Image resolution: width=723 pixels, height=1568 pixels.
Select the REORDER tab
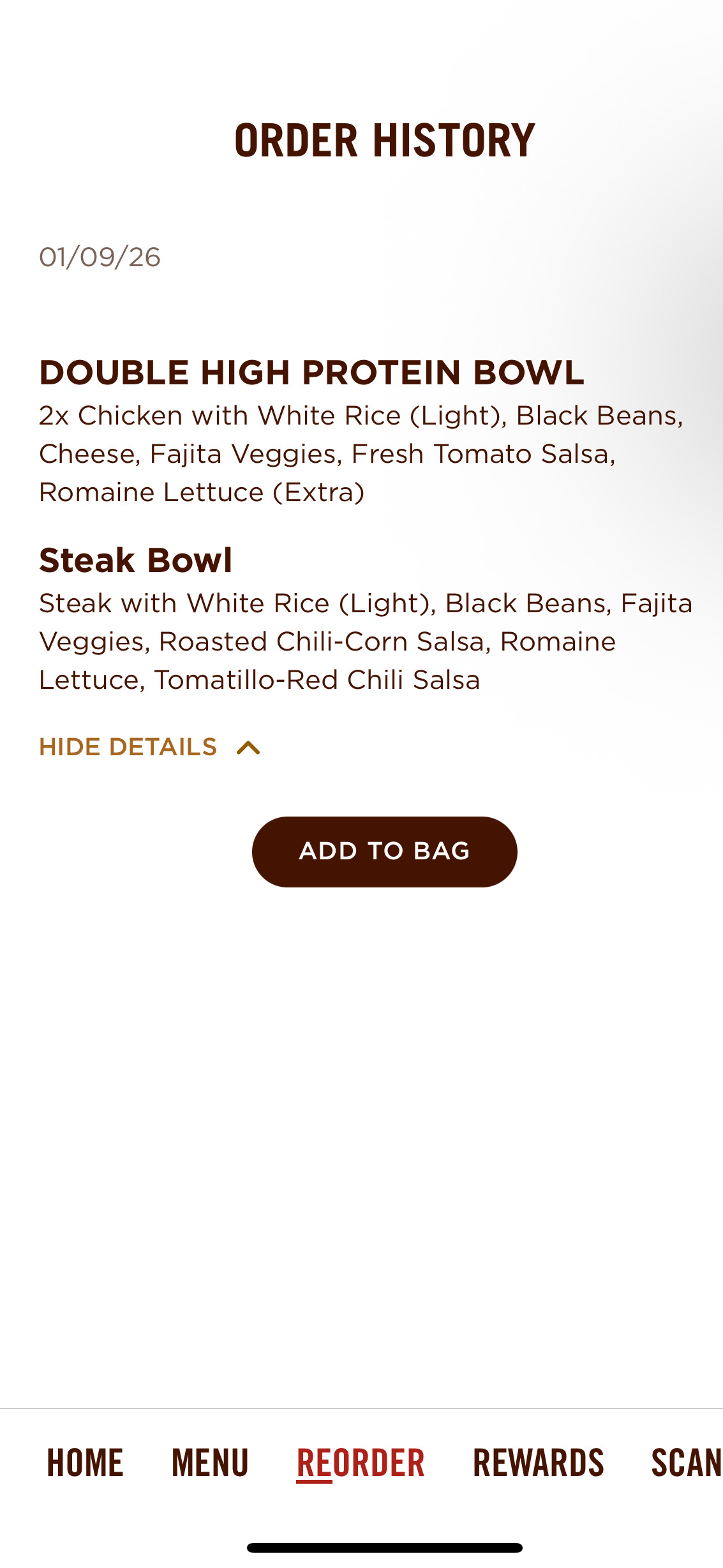coord(361,1463)
